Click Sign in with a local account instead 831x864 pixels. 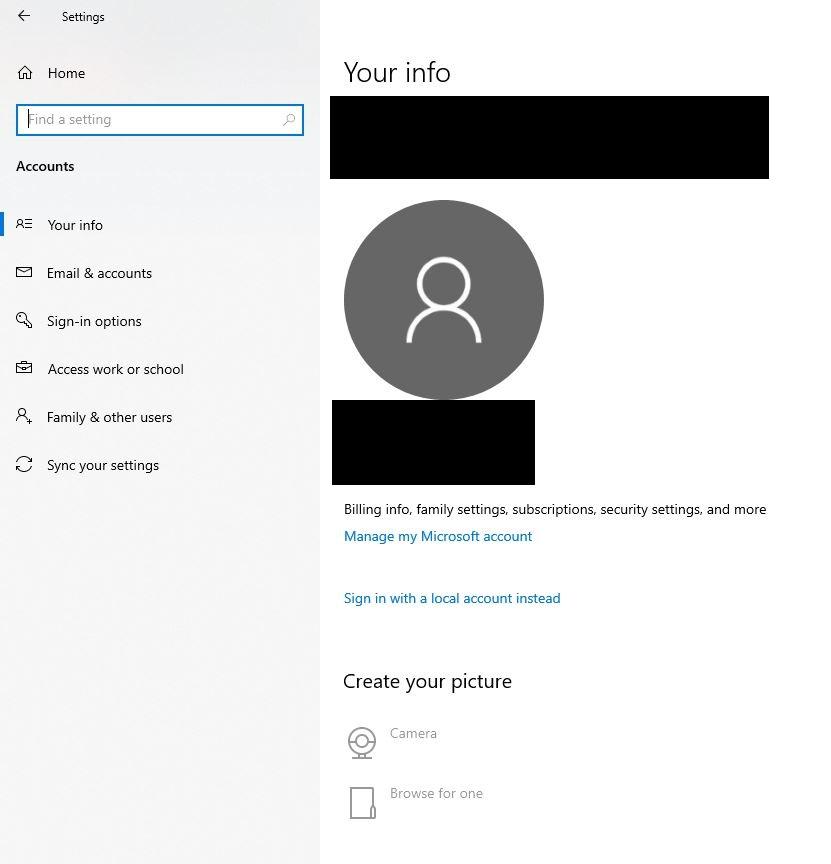(452, 598)
